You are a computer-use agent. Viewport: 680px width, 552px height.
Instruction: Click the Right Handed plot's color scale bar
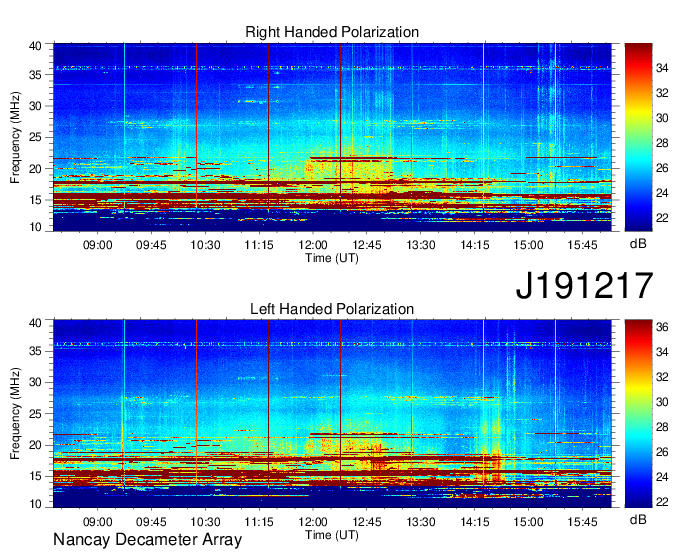point(638,137)
